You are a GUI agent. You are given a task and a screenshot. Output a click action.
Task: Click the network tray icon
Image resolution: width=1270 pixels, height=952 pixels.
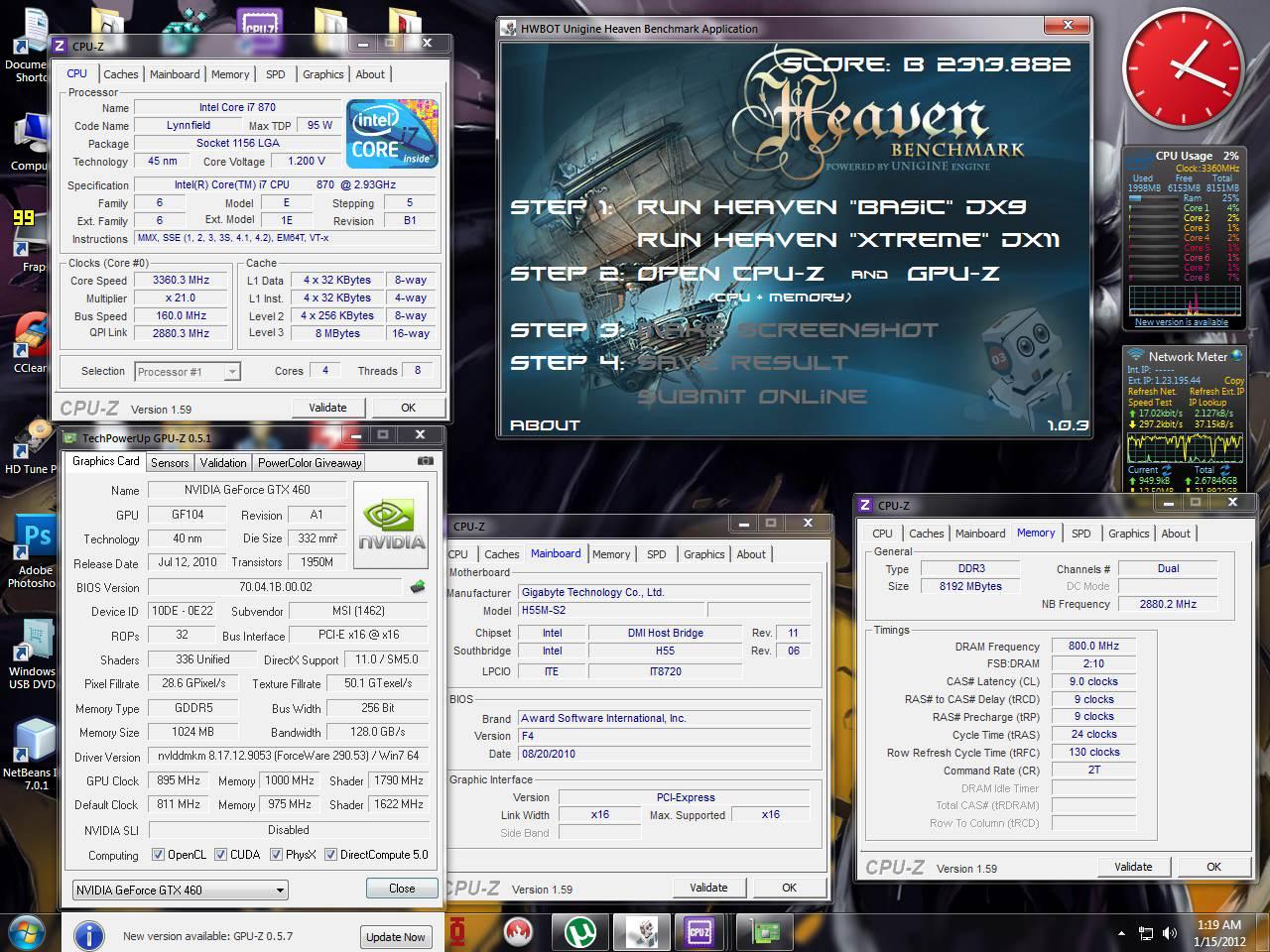(x=1146, y=933)
